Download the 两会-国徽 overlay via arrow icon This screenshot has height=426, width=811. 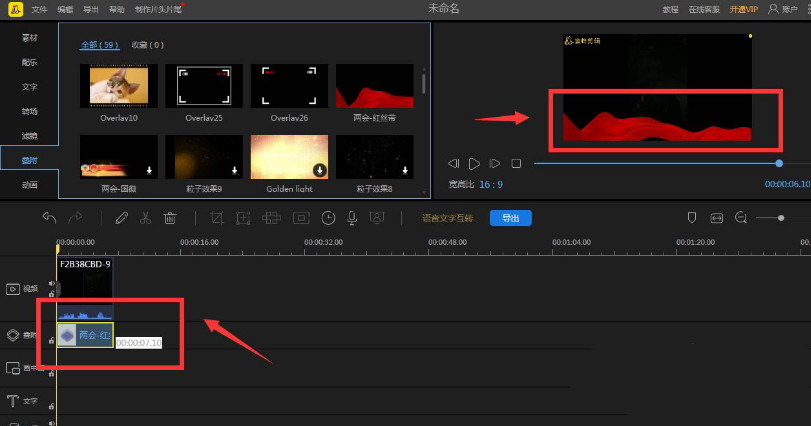[149, 170]
